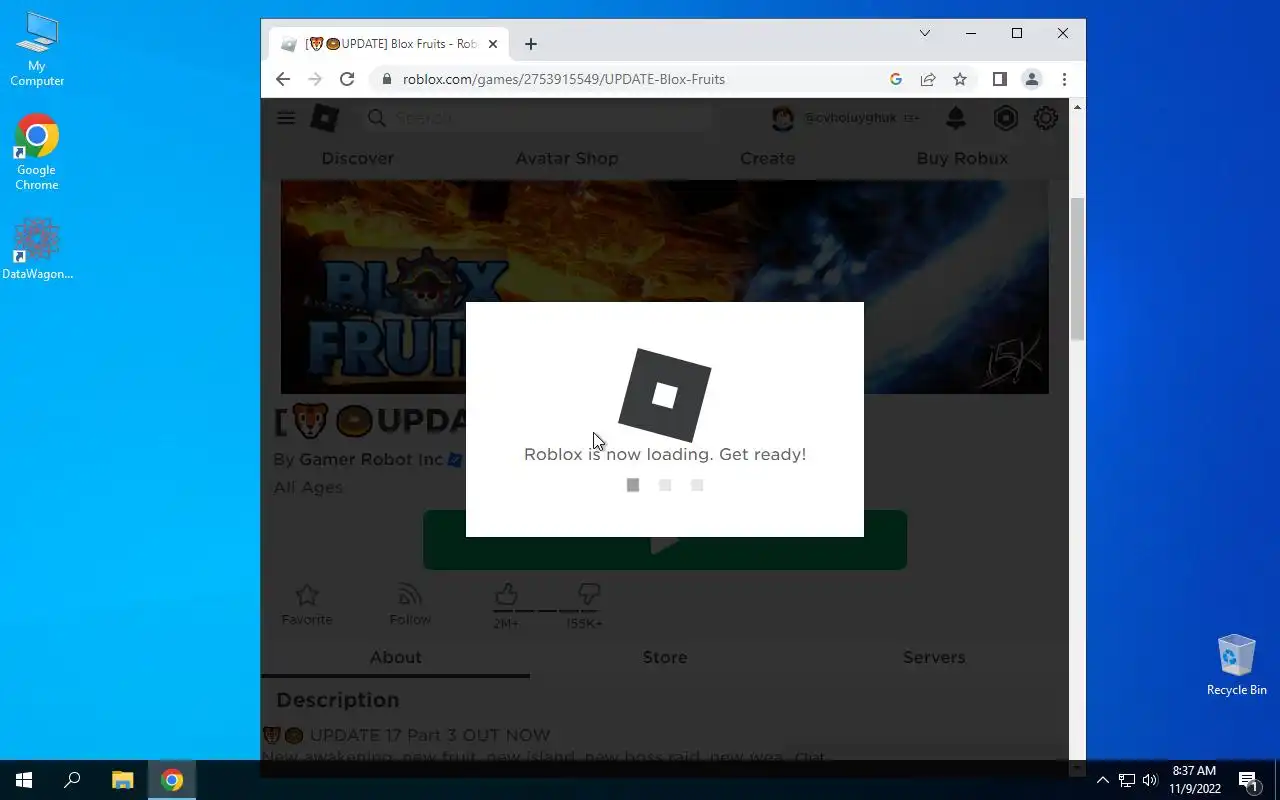
Task: Open the Roblox hamburger menu
Action: pos(286,118)
